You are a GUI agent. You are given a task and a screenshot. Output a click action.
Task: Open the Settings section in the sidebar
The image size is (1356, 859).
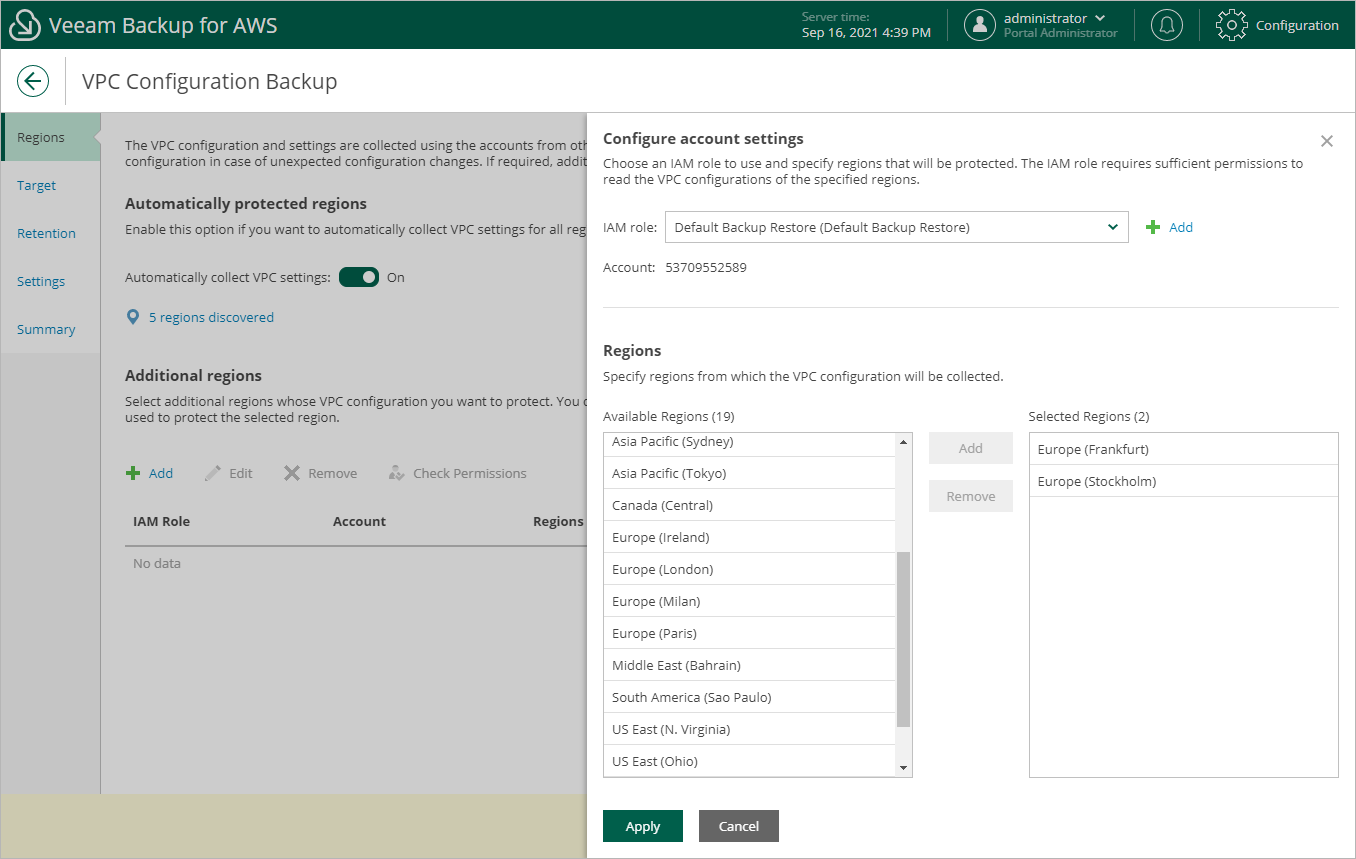pyautogui.click(x=40, y=281)
